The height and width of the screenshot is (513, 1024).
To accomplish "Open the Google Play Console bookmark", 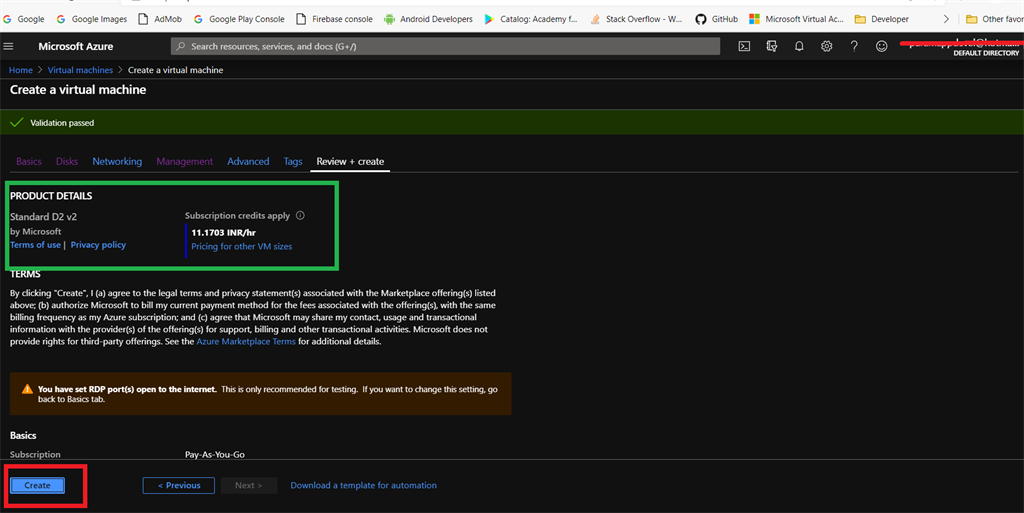I will 239,19.
